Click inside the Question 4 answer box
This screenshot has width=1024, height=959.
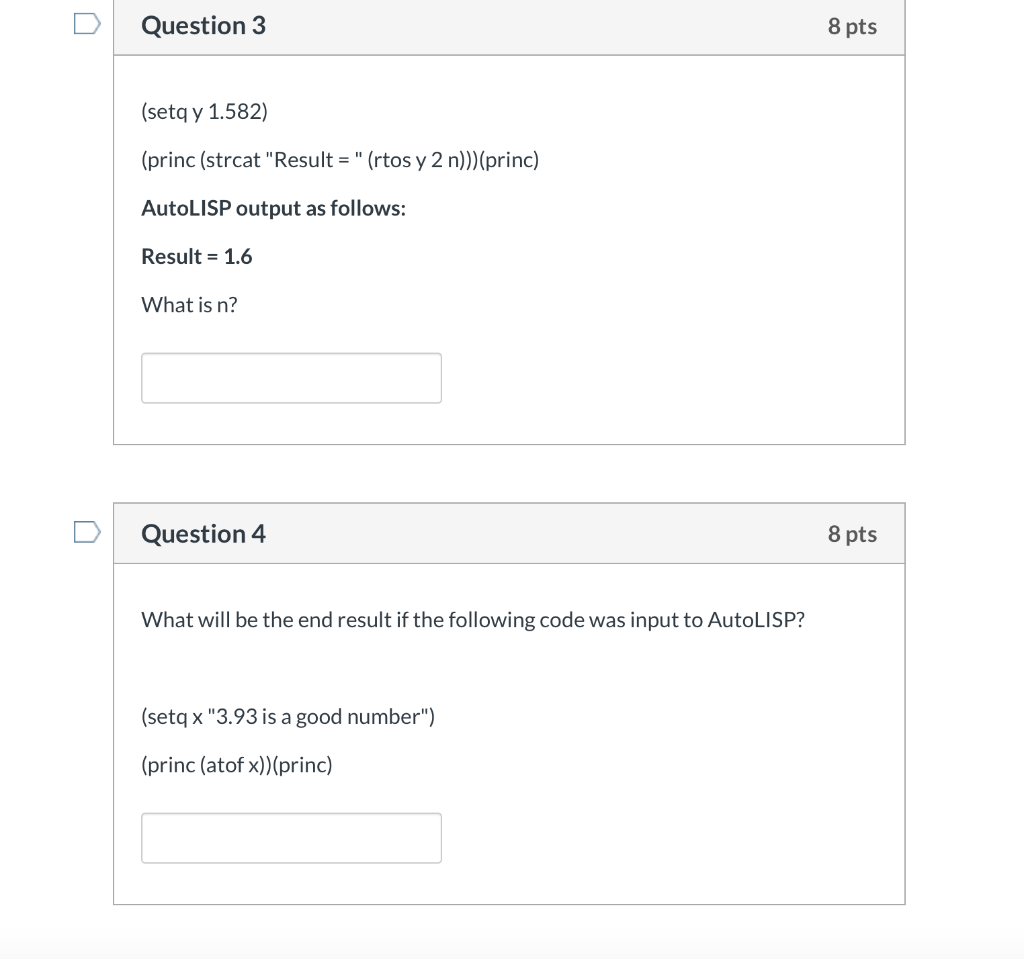click(291, 838)
